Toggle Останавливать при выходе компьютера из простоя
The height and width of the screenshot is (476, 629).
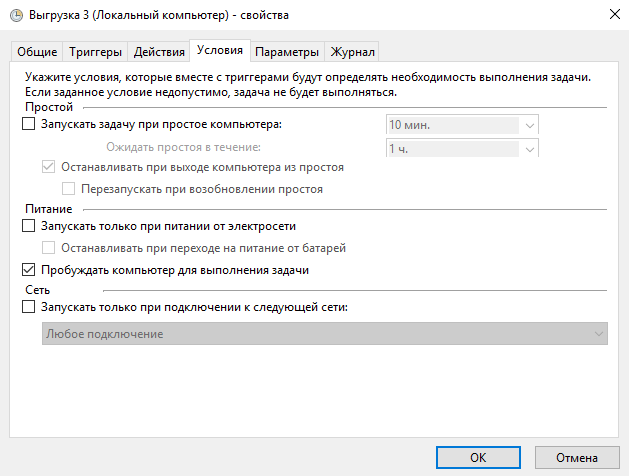coord(48,168)
